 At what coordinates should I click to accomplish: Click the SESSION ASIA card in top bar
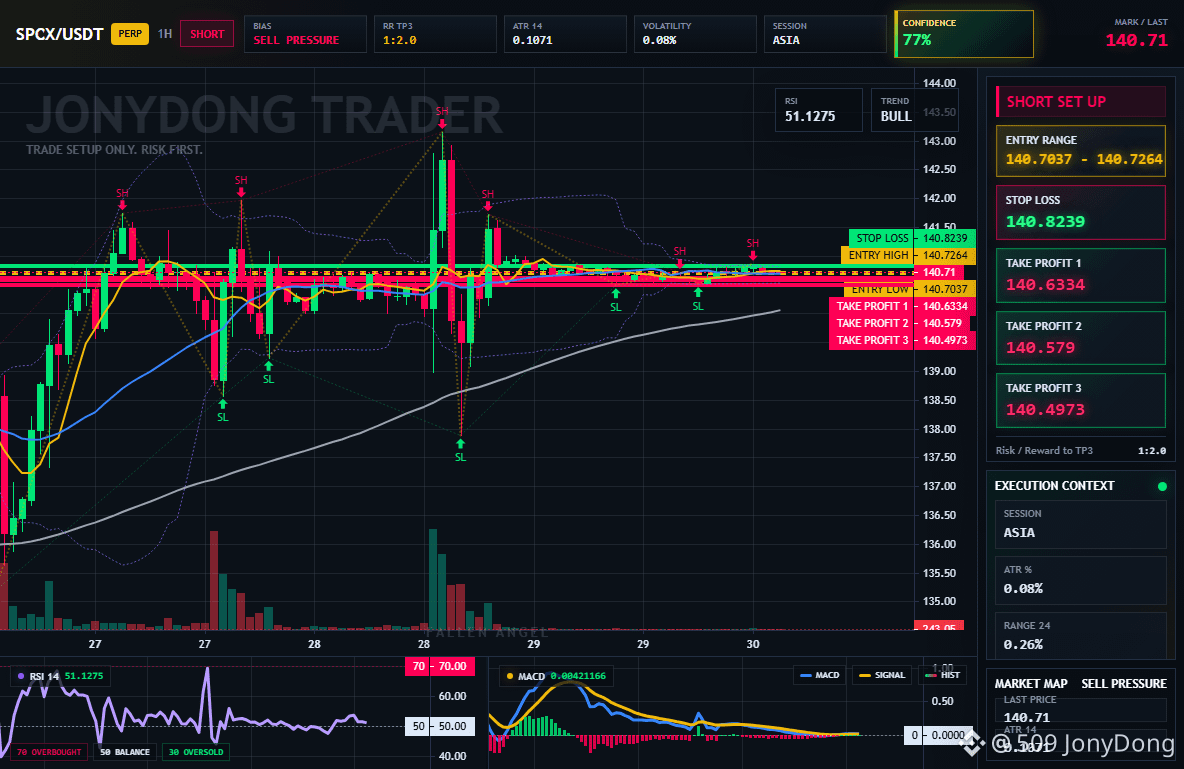point(825,34)
